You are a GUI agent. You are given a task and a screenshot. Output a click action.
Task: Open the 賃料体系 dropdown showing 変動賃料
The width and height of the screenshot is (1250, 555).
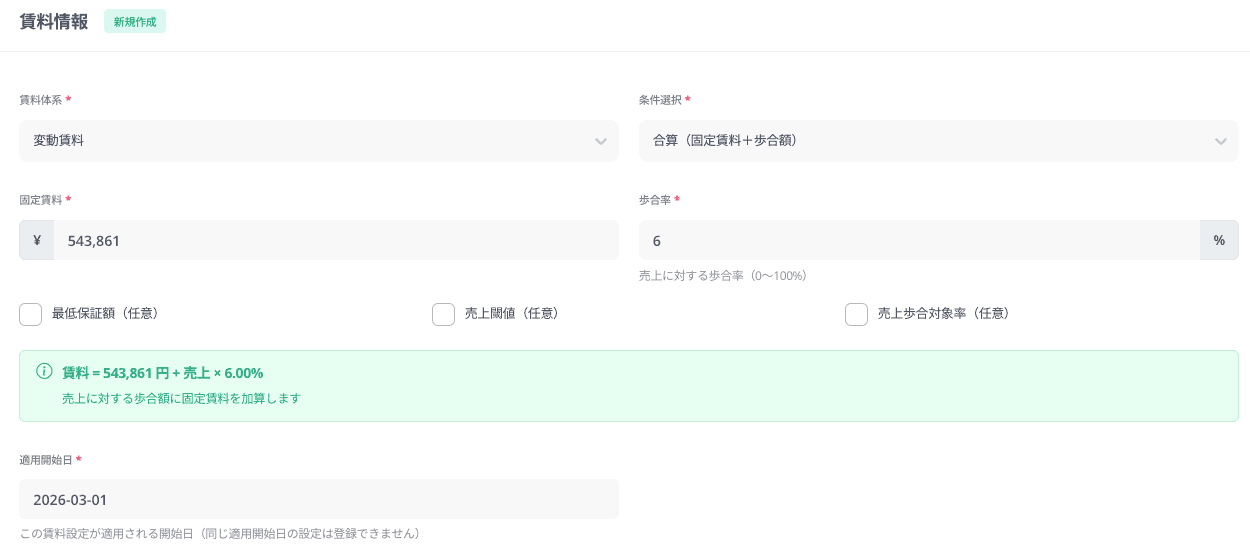point(318,141)
